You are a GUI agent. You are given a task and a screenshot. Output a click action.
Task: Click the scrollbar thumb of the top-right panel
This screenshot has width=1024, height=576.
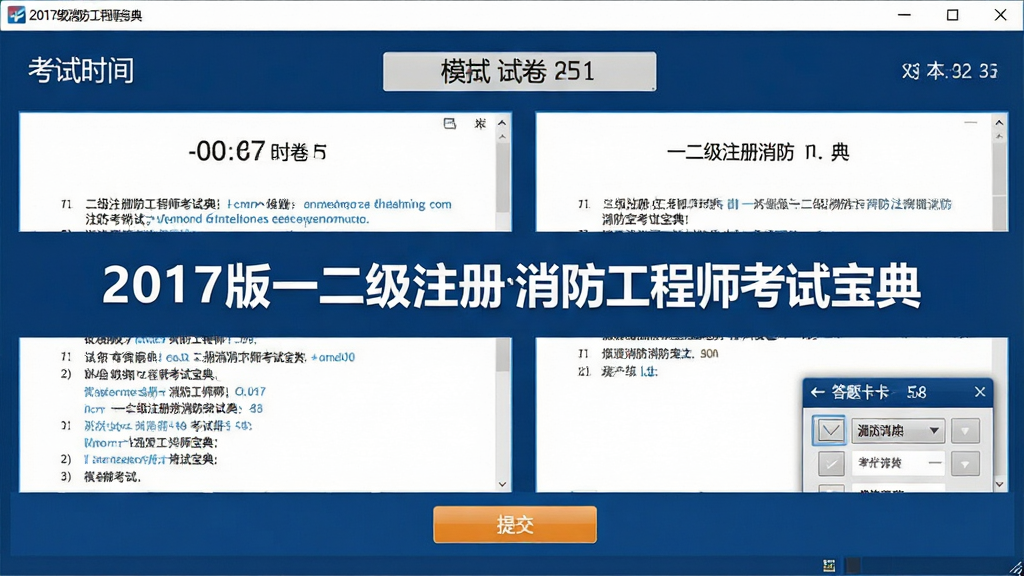click(999, 168)
